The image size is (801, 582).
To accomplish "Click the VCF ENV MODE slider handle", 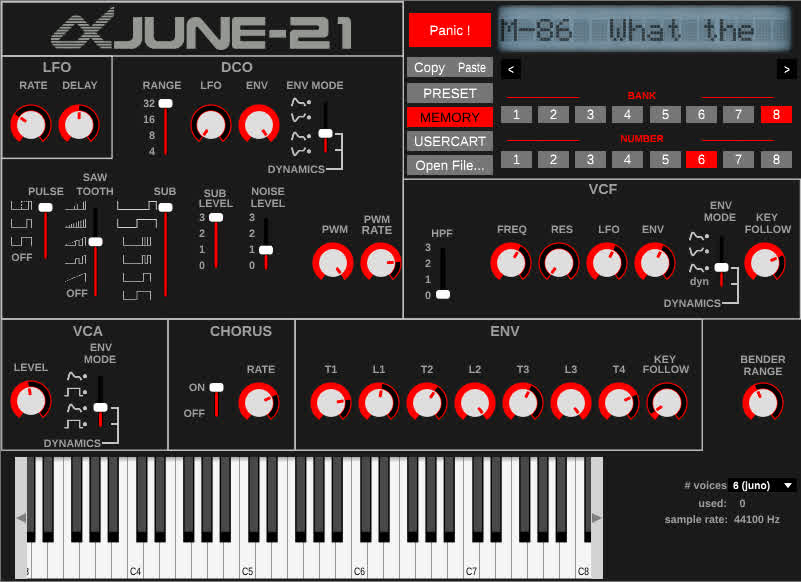I will pyautogui.click(x=721, y=267).
